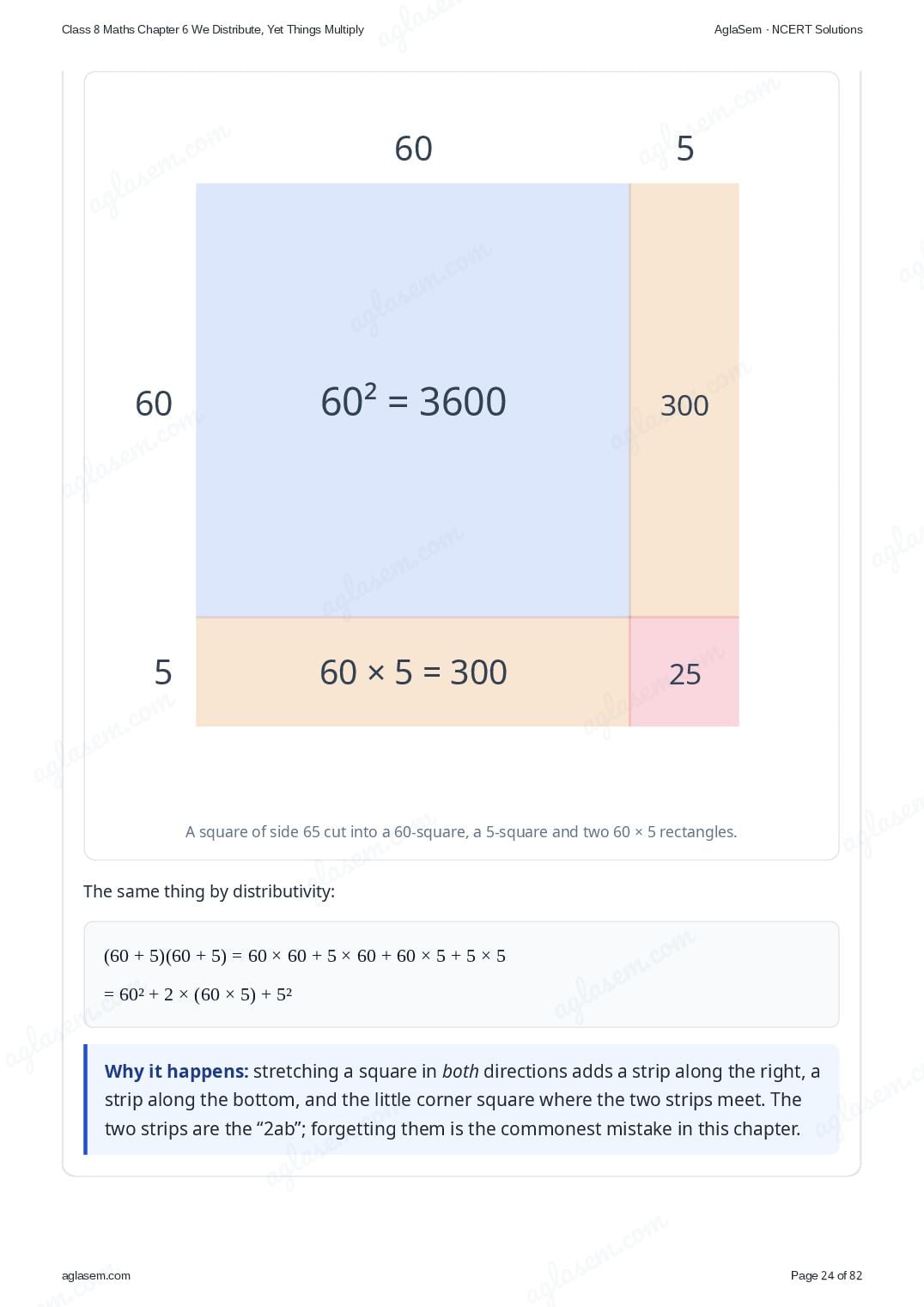Screen dimensions: 924x1307
Task: Click the blue 60² = 3600 square
Action: (413, 400)
